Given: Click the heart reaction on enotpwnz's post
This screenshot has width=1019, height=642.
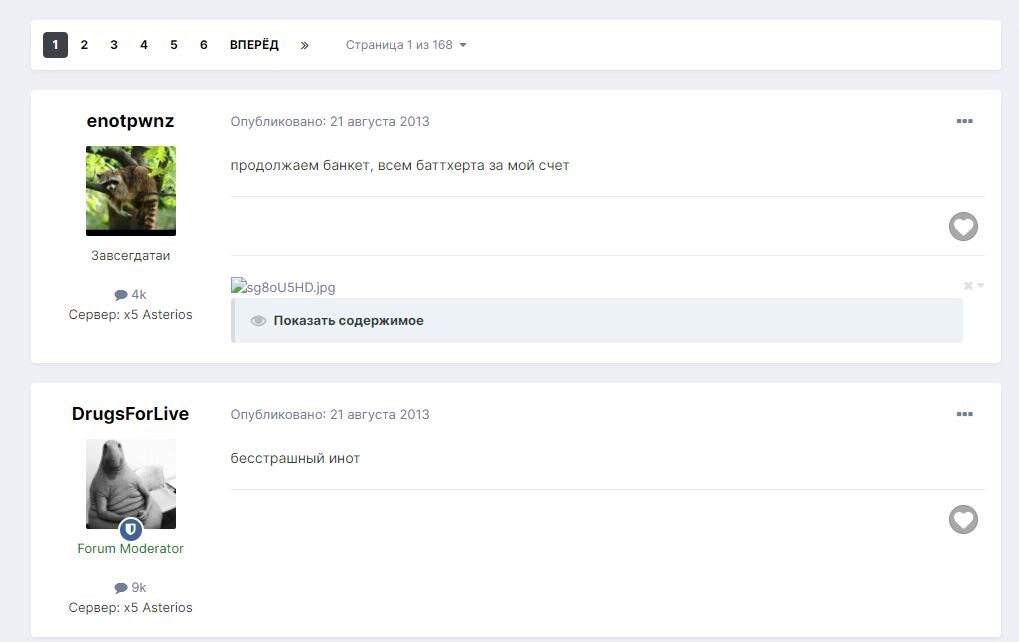Looking at the screenshot, I should [962, 227].
